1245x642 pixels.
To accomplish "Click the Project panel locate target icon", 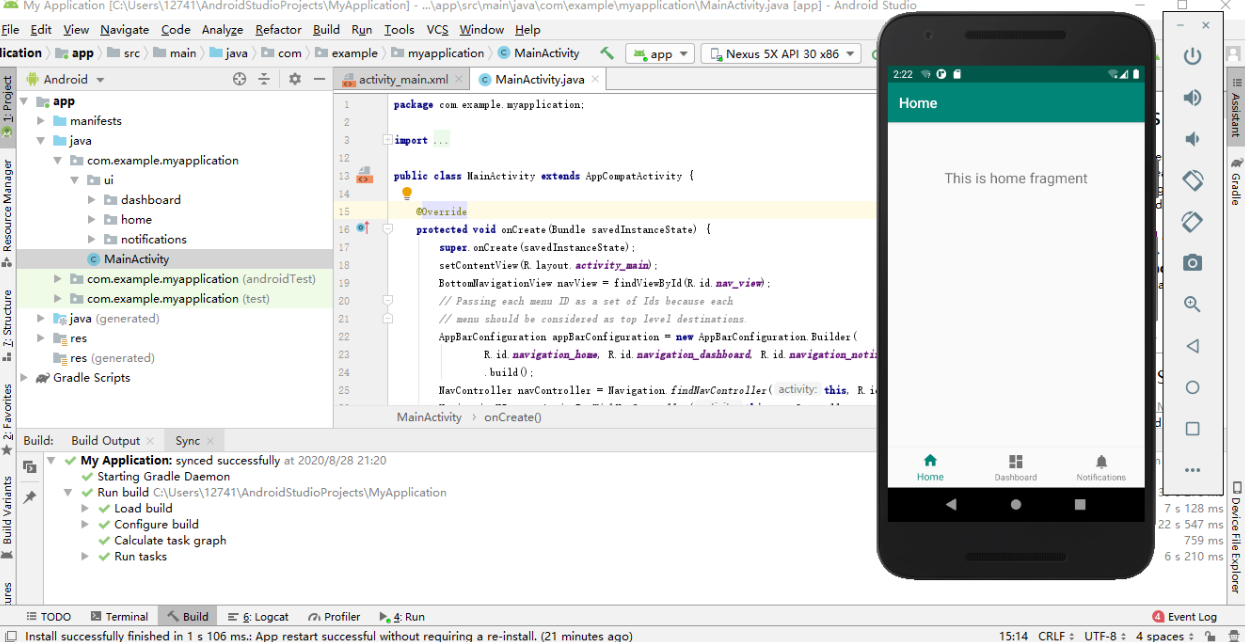I will coord(239,79).
